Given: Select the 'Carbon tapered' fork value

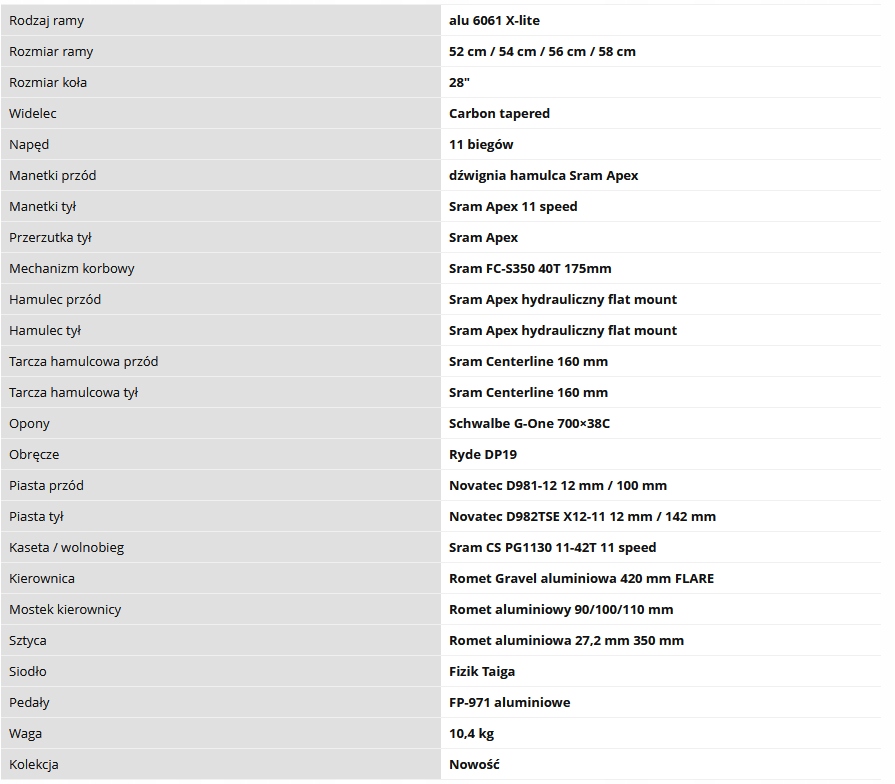Looking at the screenshot, I should 499,113.
